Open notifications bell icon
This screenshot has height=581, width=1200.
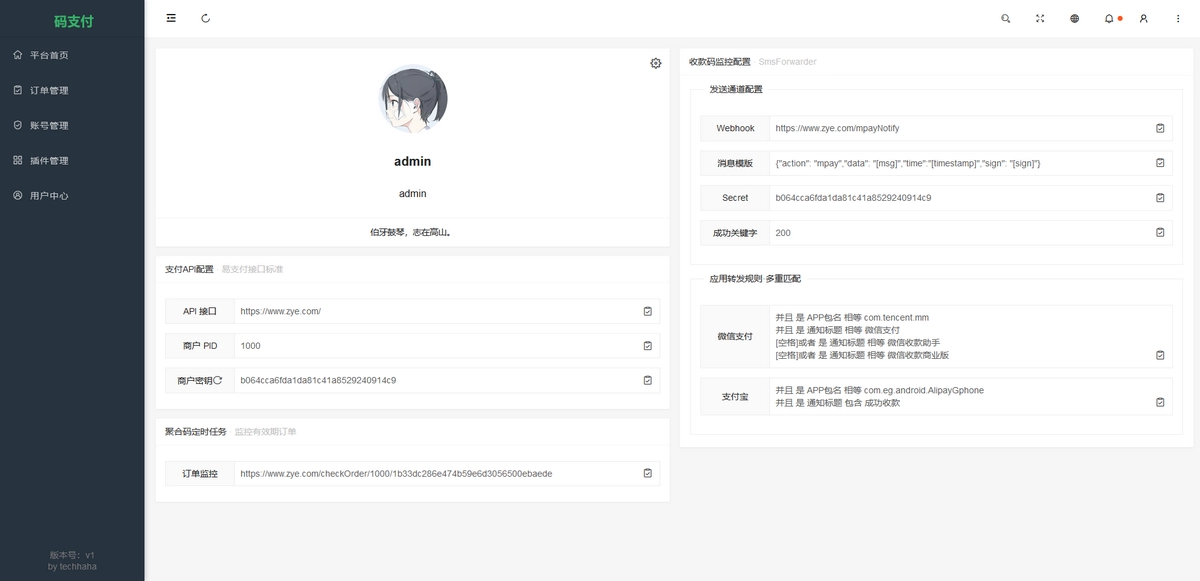[x=1109, y=18]
